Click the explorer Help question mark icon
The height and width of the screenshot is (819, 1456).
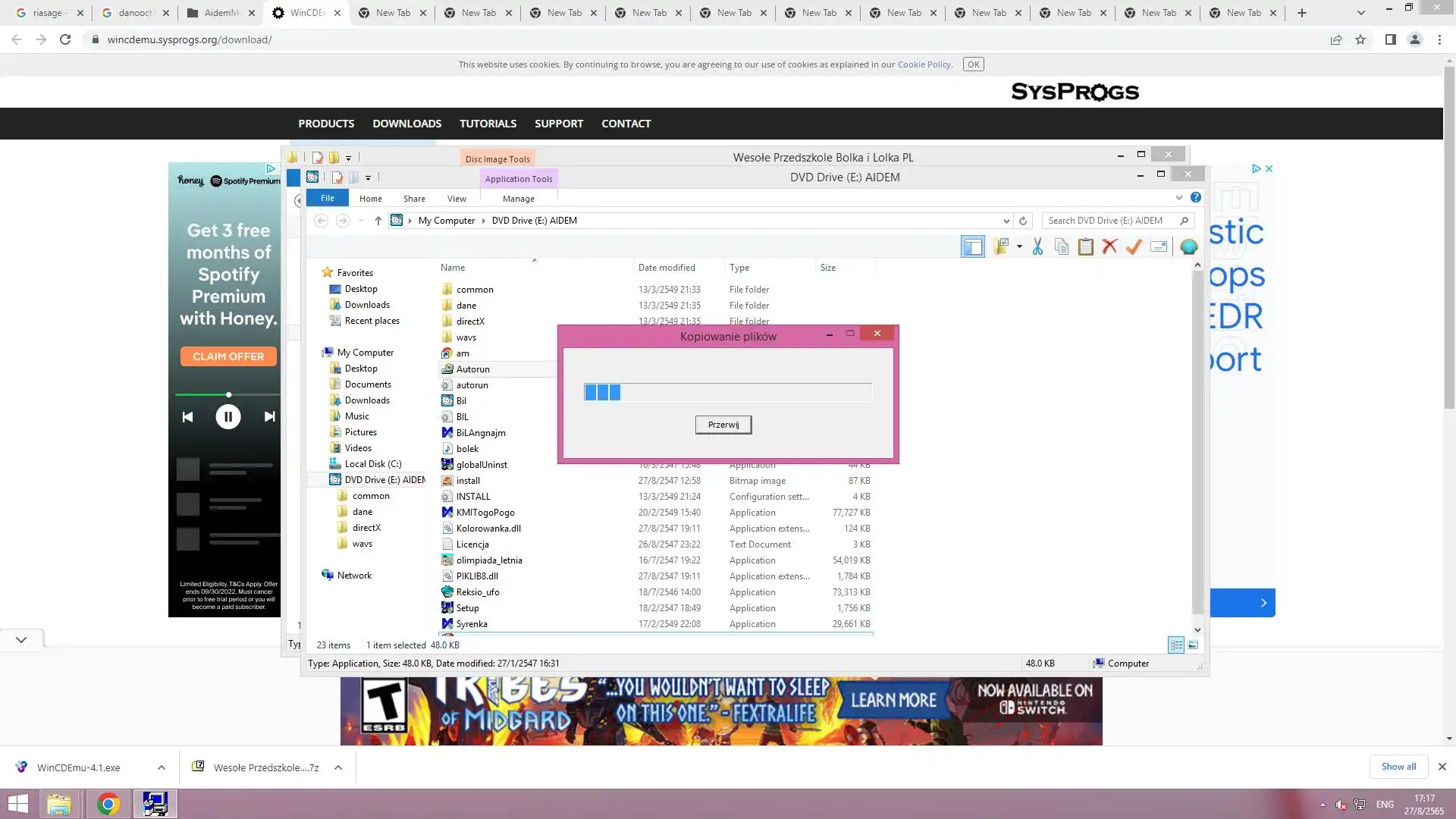click(1196, 198)
